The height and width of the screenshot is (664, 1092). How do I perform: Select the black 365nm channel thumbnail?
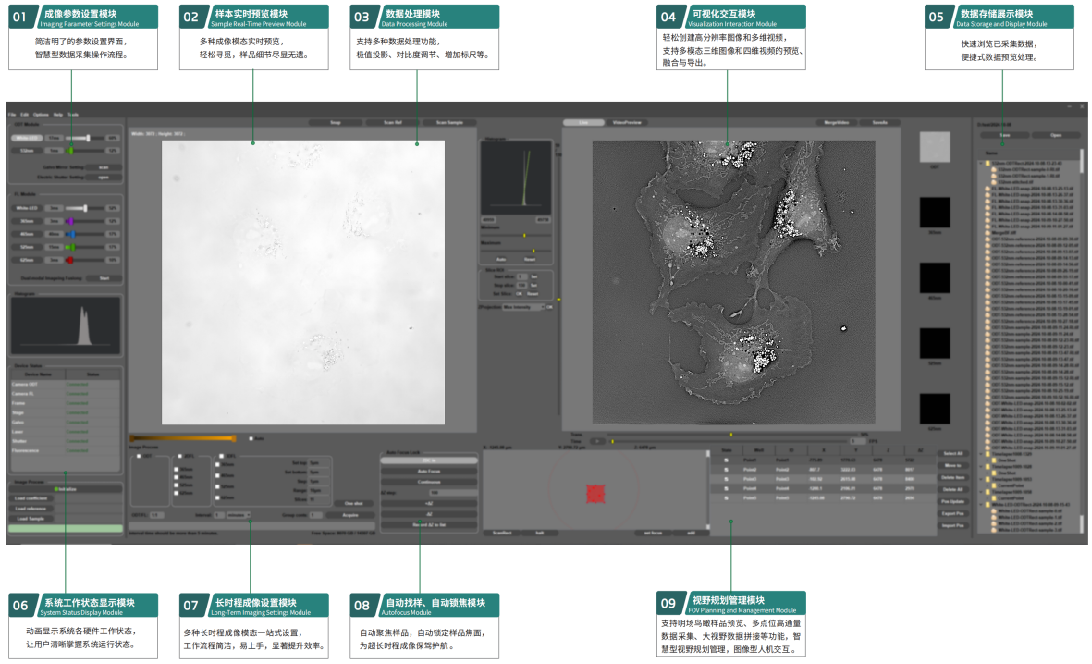point(934,211)
